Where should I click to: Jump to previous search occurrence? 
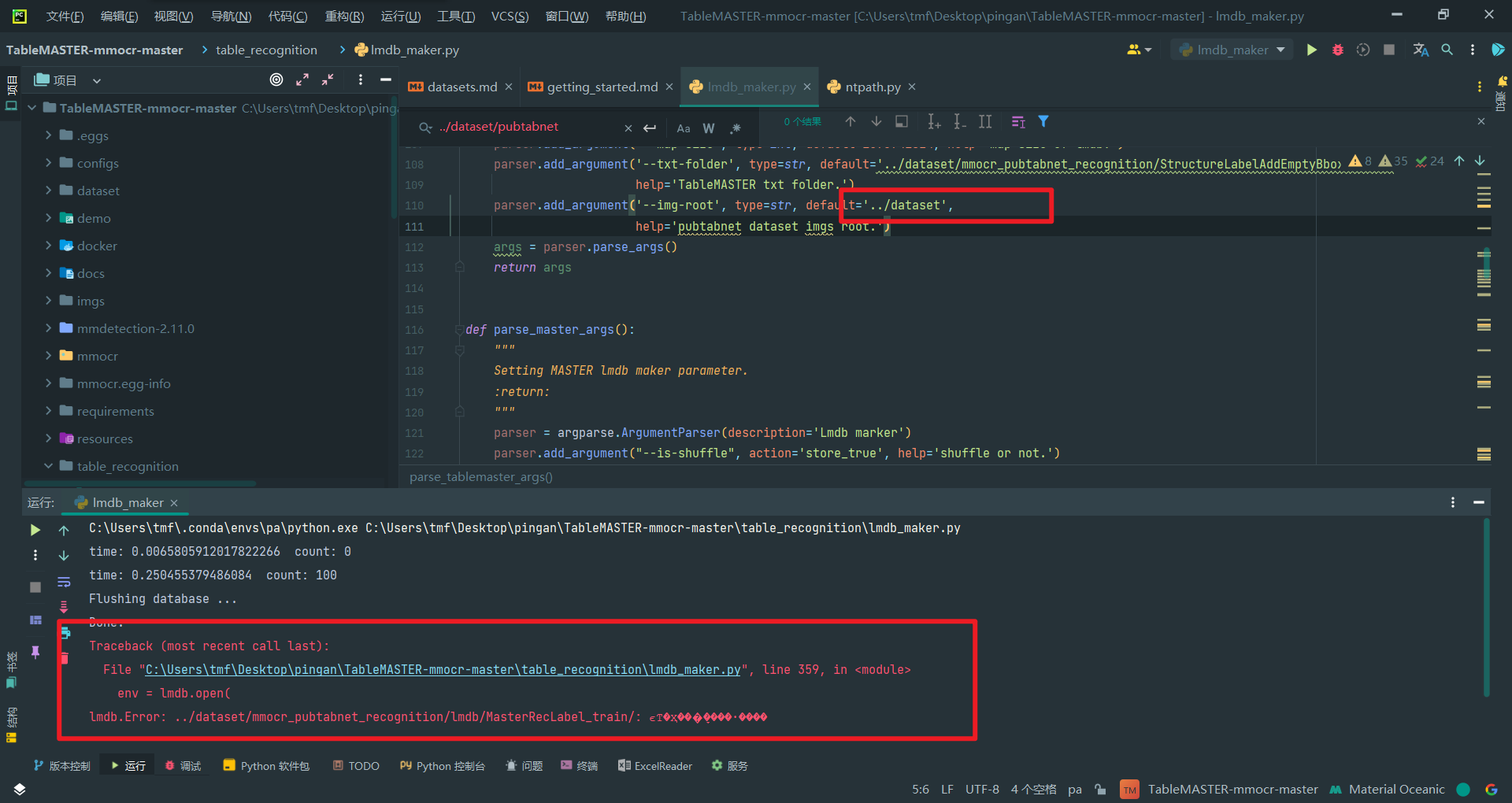[x=850, y=121]
